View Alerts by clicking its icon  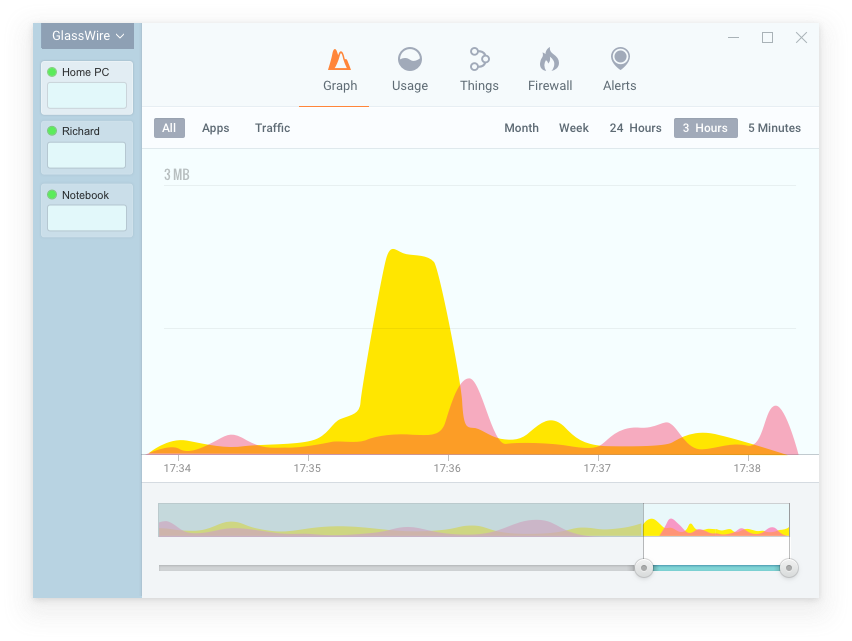tap(619, 60)
